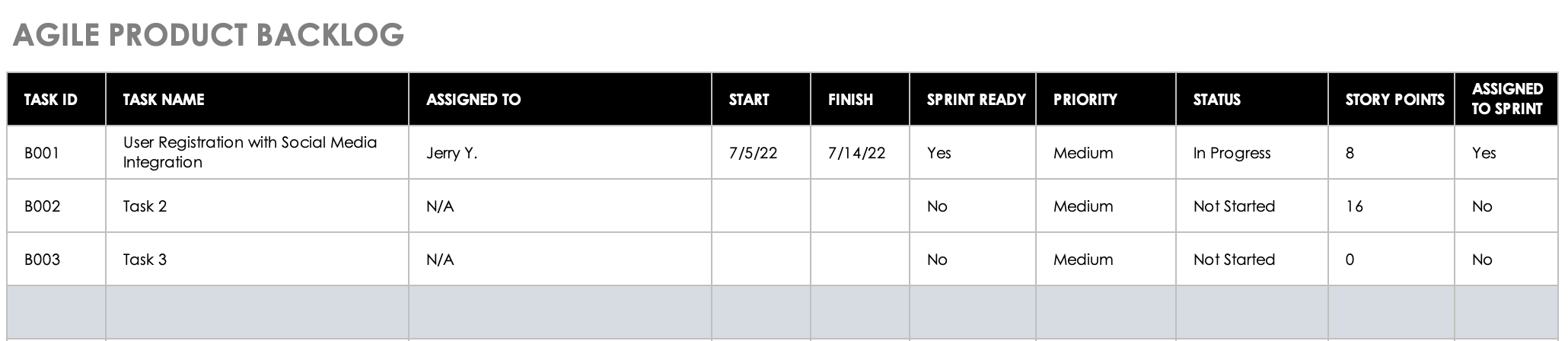Click the SPRINT READY column header

click(976, 100)
